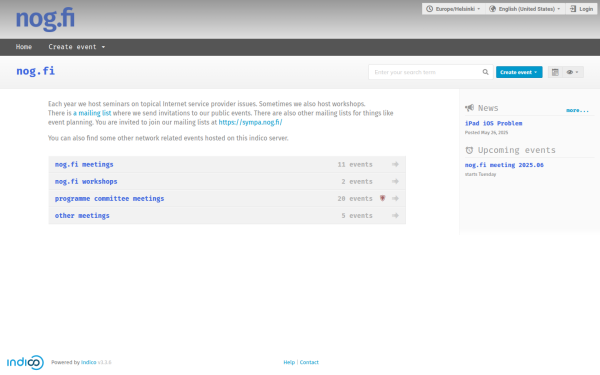
Task: Open other meetings category
Action: tap(82, 216)
